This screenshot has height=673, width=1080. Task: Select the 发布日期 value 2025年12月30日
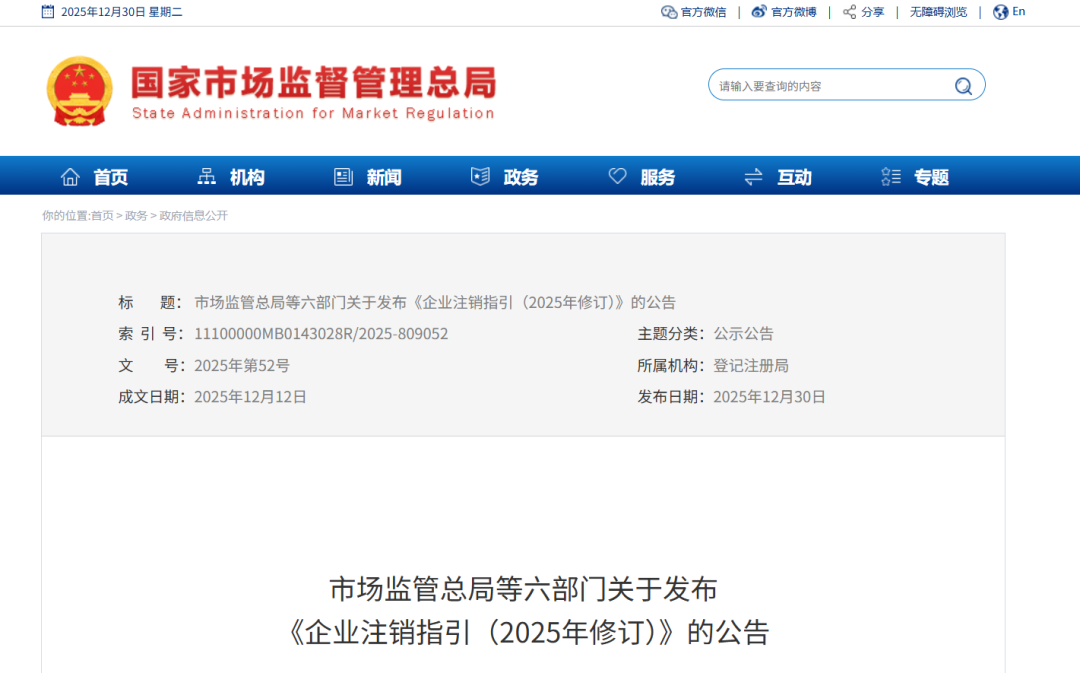tap(769, 397)
